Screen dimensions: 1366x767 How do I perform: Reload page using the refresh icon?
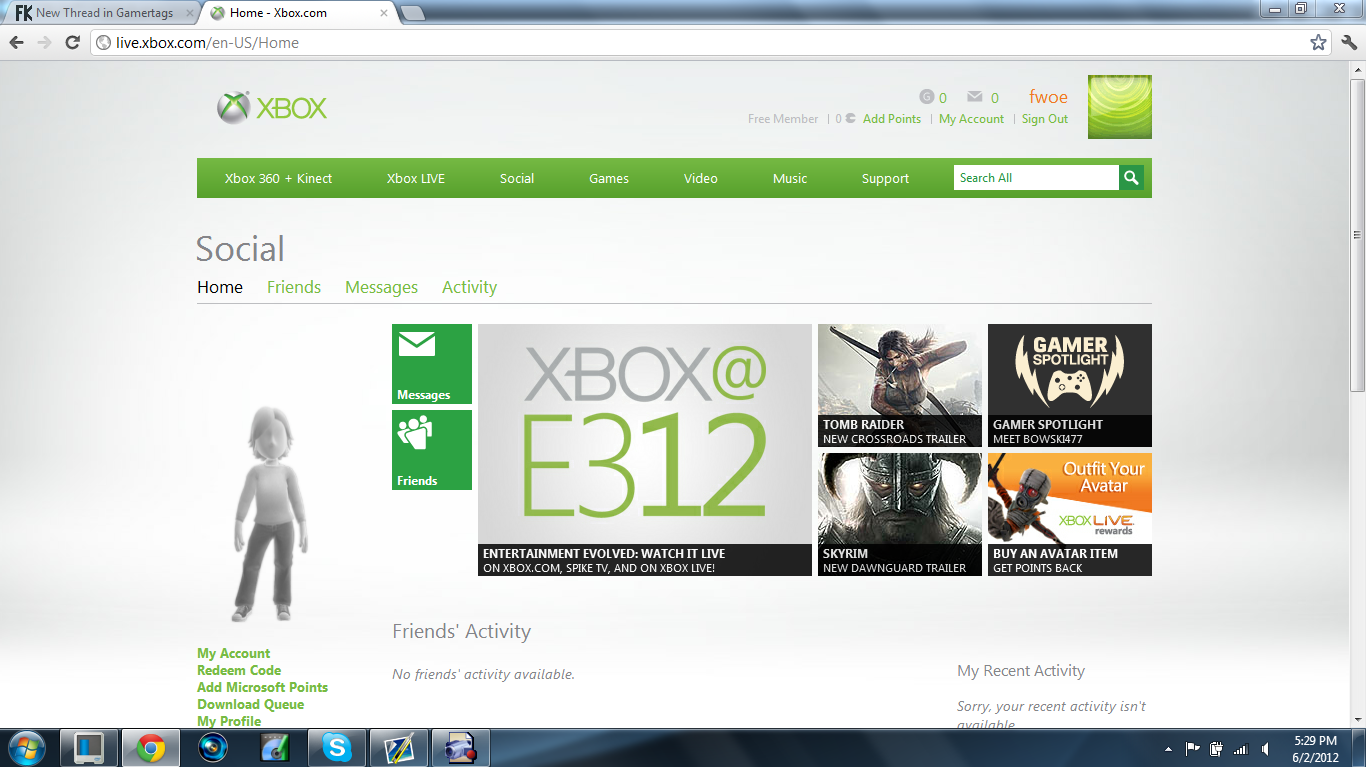coord(72,42)
